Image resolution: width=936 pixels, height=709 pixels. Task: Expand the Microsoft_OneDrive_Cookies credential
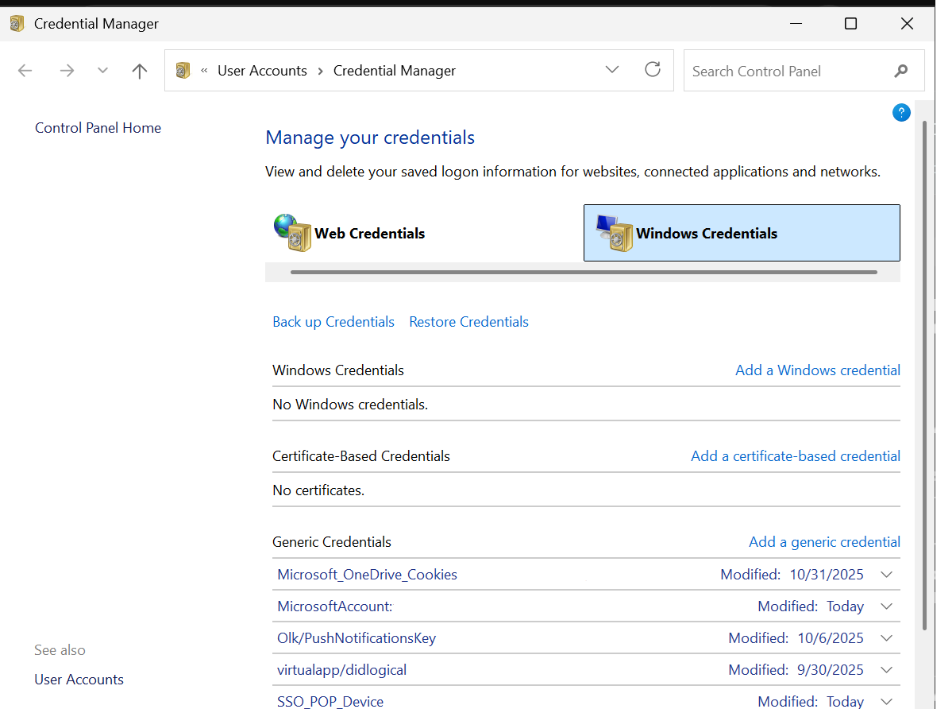[x=886, y=575]
